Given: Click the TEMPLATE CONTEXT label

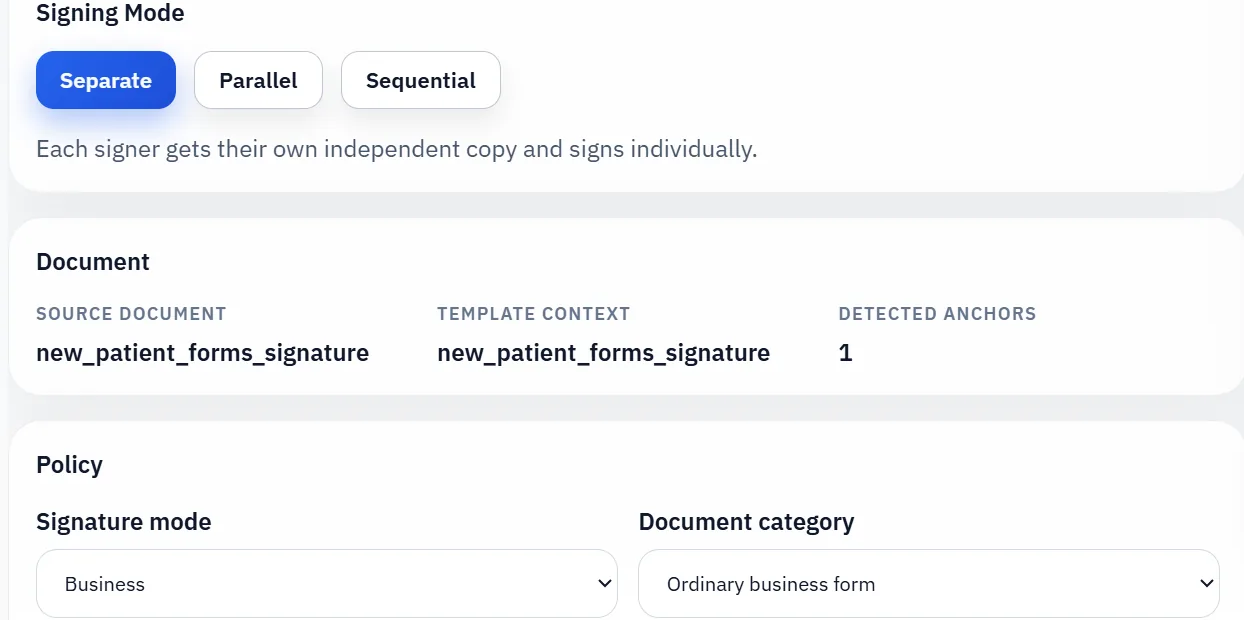Looking at the screenshot, I should [533, 314].
